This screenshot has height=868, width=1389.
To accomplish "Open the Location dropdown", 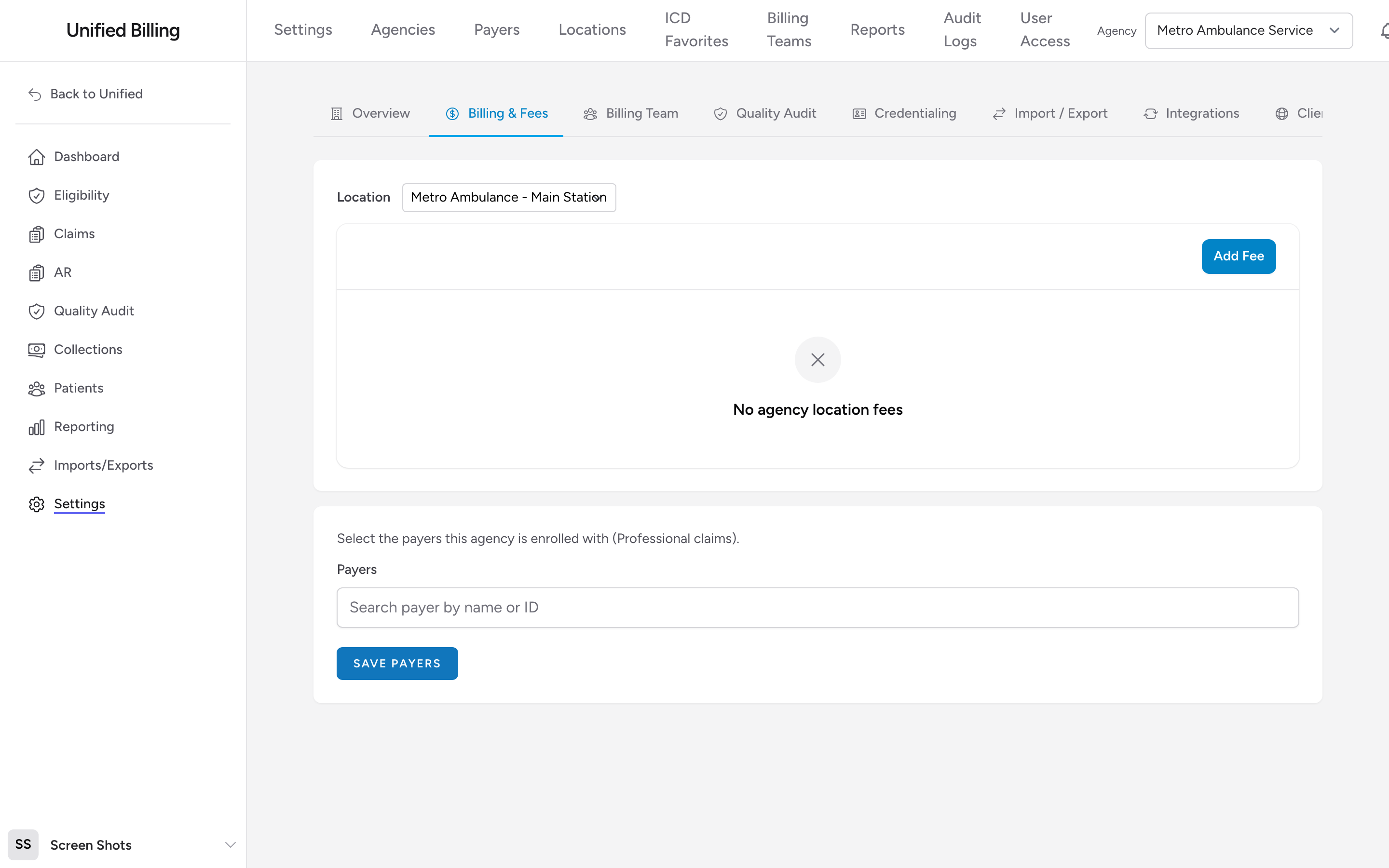I will pos(509,198).
